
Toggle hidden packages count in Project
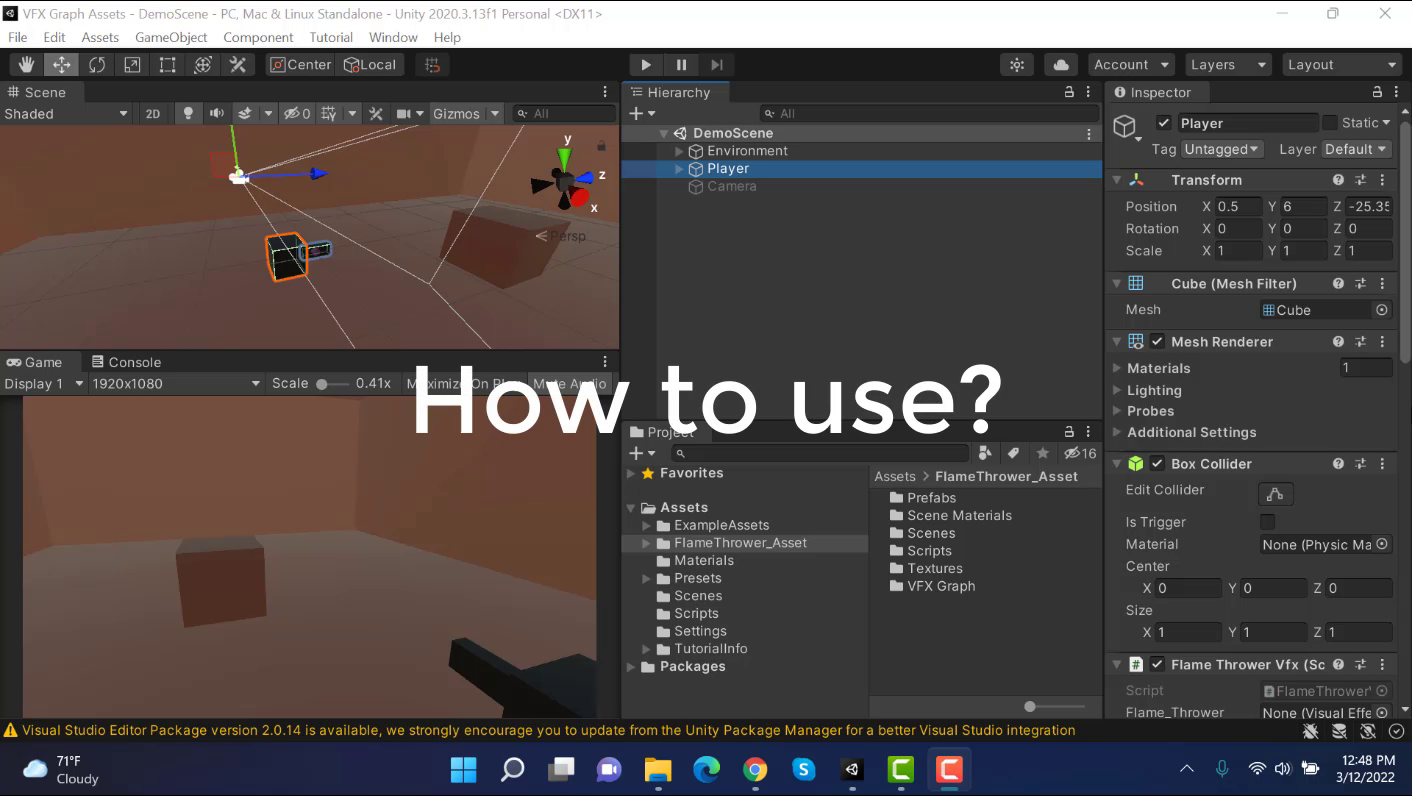click(1080, 453)
